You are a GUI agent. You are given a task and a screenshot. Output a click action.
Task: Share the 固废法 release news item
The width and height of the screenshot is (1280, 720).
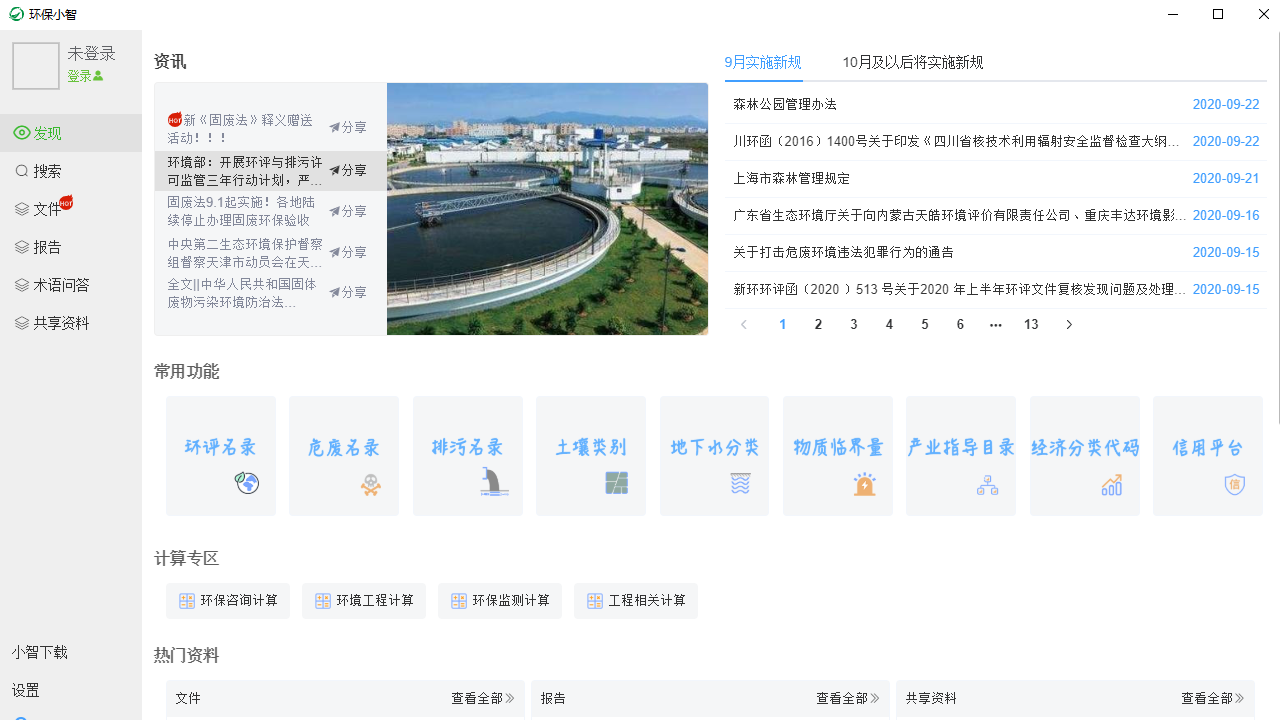tap(347, 211)
